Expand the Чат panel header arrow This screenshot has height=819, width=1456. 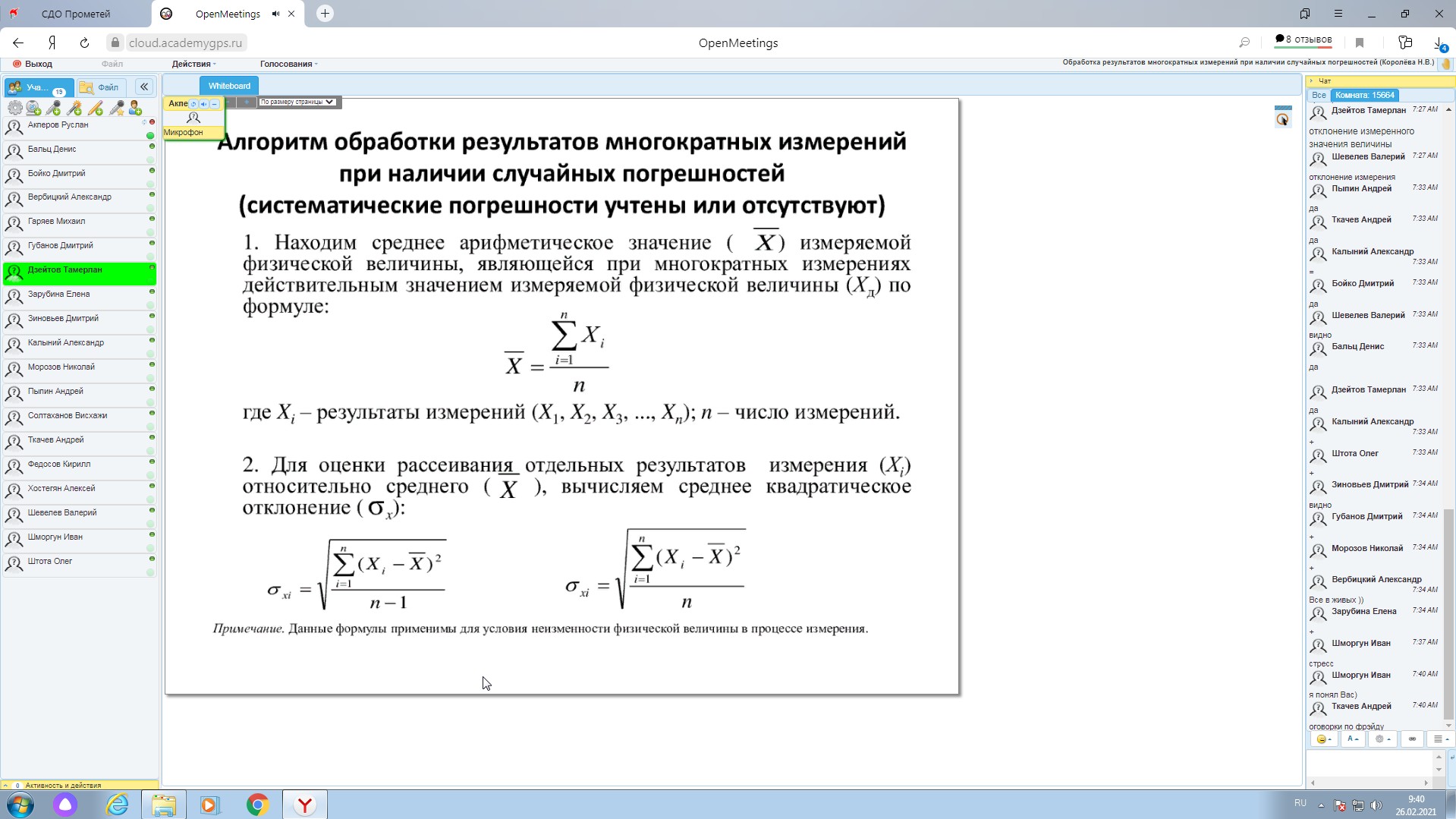click(1311, 80)
